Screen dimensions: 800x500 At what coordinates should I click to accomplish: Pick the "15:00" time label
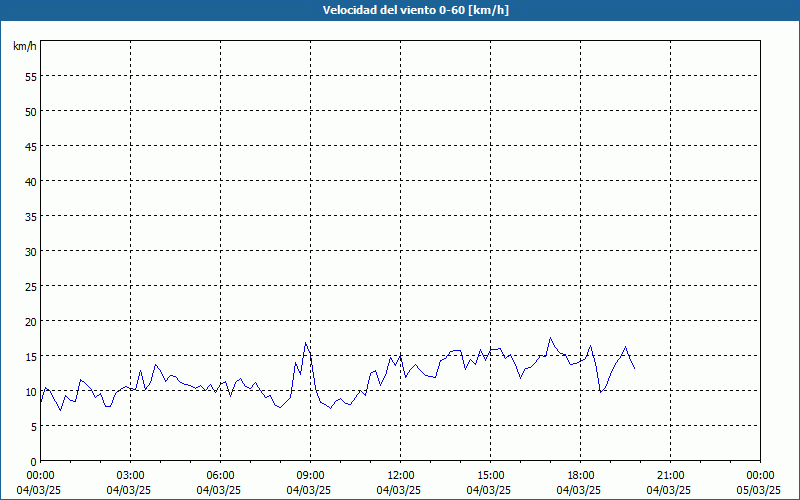[x=490, y=476]
